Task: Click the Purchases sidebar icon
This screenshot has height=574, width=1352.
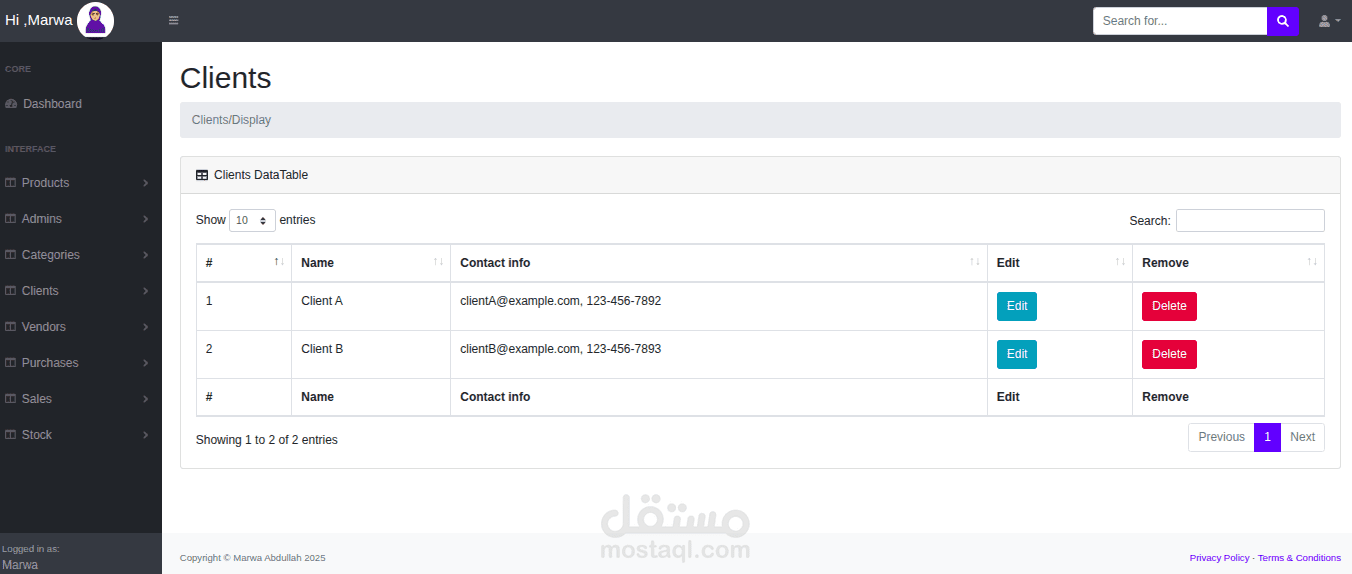Action: pos(11,363)
